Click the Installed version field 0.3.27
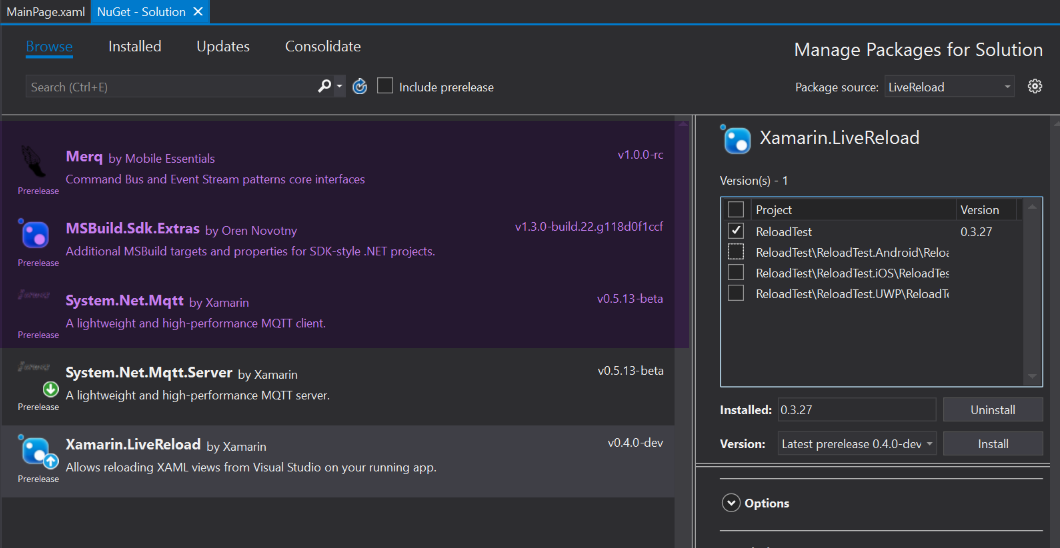The height and width of the screenshot is (548, 1060). pyautogui.click(x=857, y=409)
